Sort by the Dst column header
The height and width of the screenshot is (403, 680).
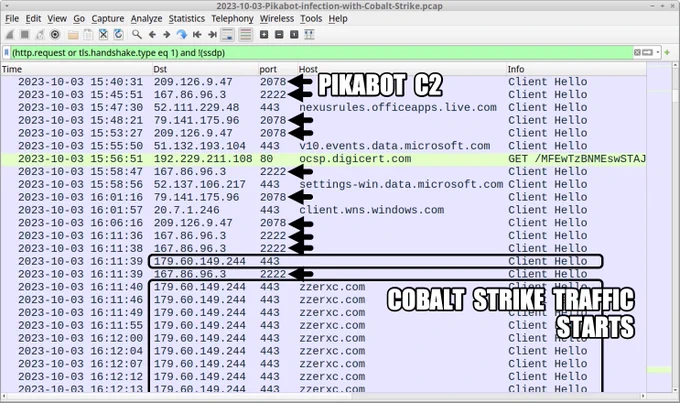click(x=205, y=69)
